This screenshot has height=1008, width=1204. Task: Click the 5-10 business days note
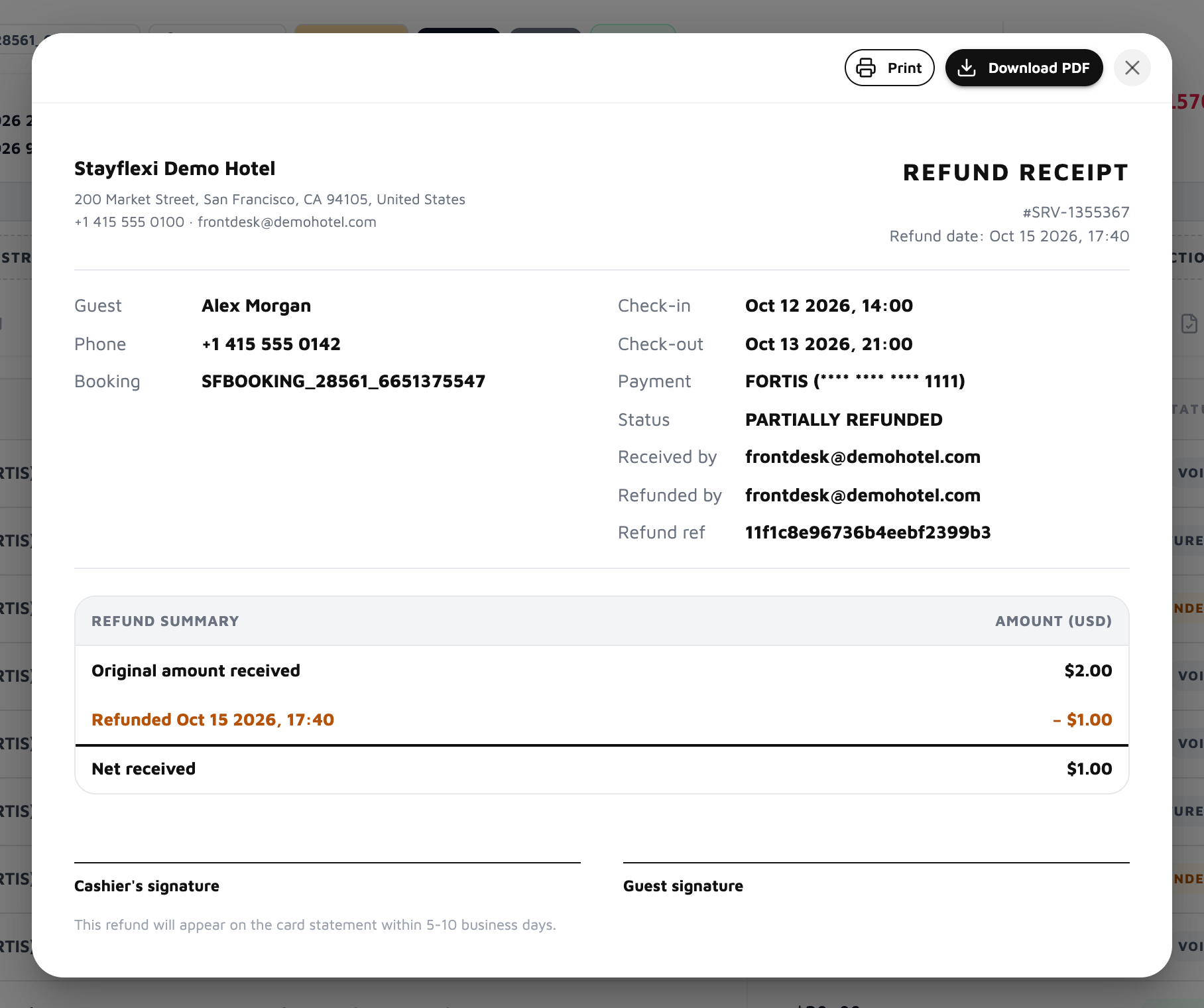315,924
